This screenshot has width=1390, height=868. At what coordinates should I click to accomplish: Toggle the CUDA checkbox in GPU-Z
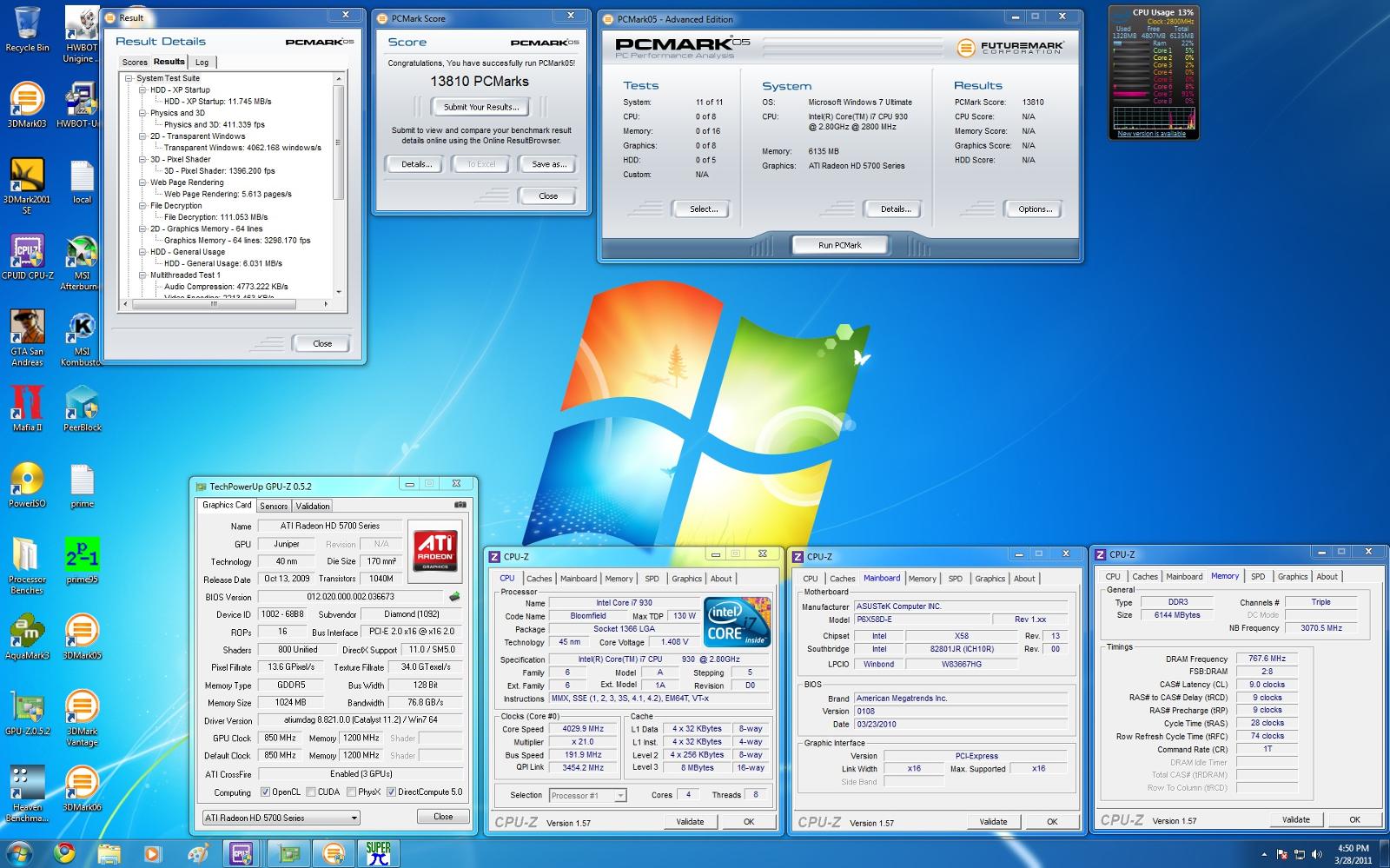point(311,792)
